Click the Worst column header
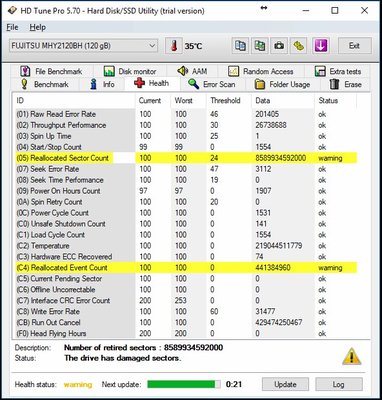 point(189,101)
